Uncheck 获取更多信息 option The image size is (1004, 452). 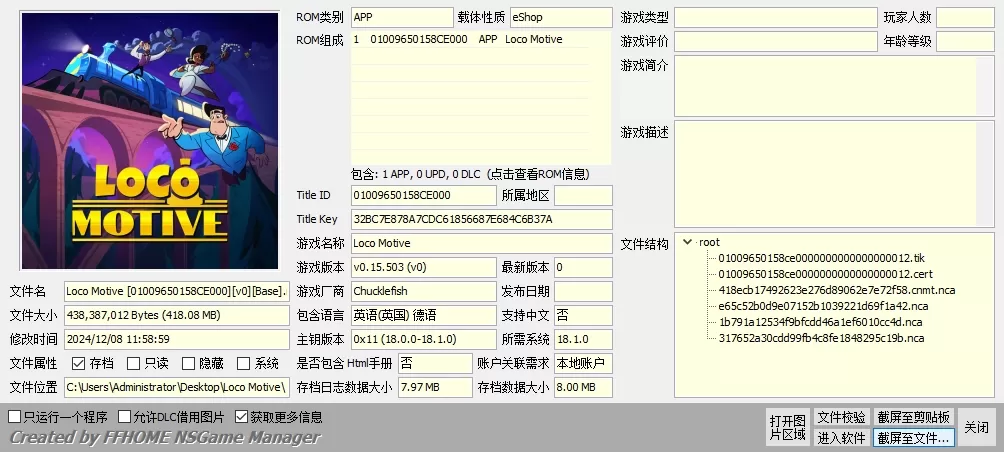(x=242, y=416)
